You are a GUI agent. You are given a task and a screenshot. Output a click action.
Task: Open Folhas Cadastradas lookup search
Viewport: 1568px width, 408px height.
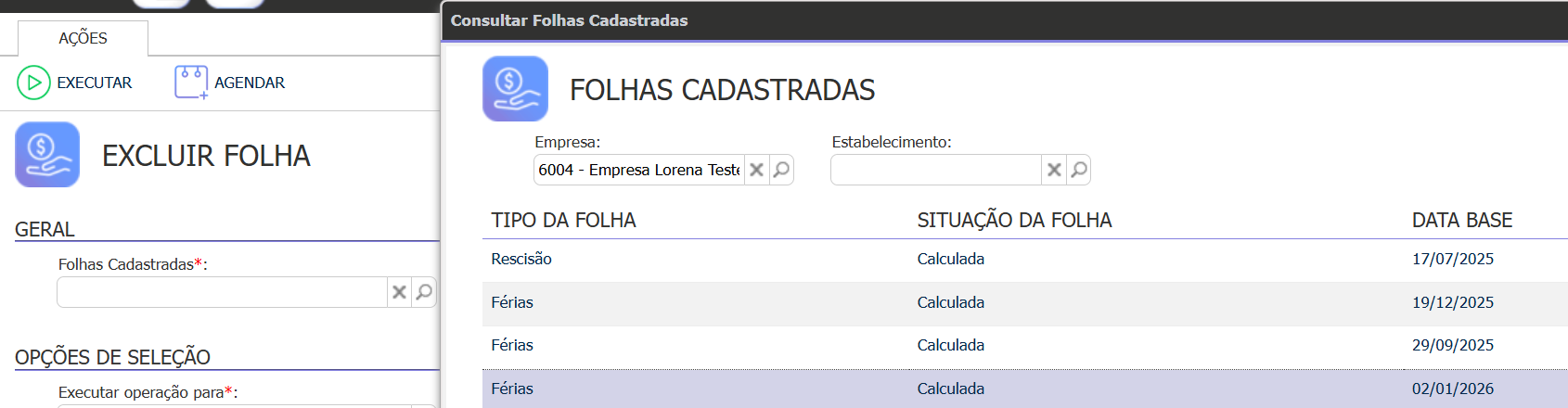coord(424,292)
